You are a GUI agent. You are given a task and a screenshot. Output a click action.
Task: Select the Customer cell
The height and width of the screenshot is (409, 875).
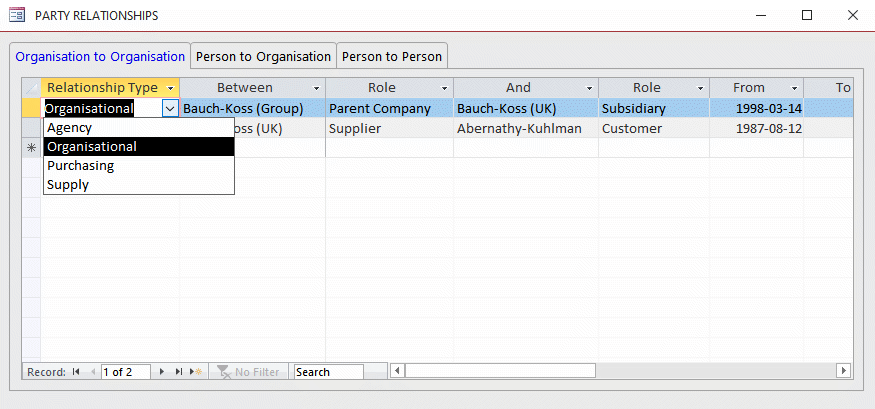[x=654, y=129]
